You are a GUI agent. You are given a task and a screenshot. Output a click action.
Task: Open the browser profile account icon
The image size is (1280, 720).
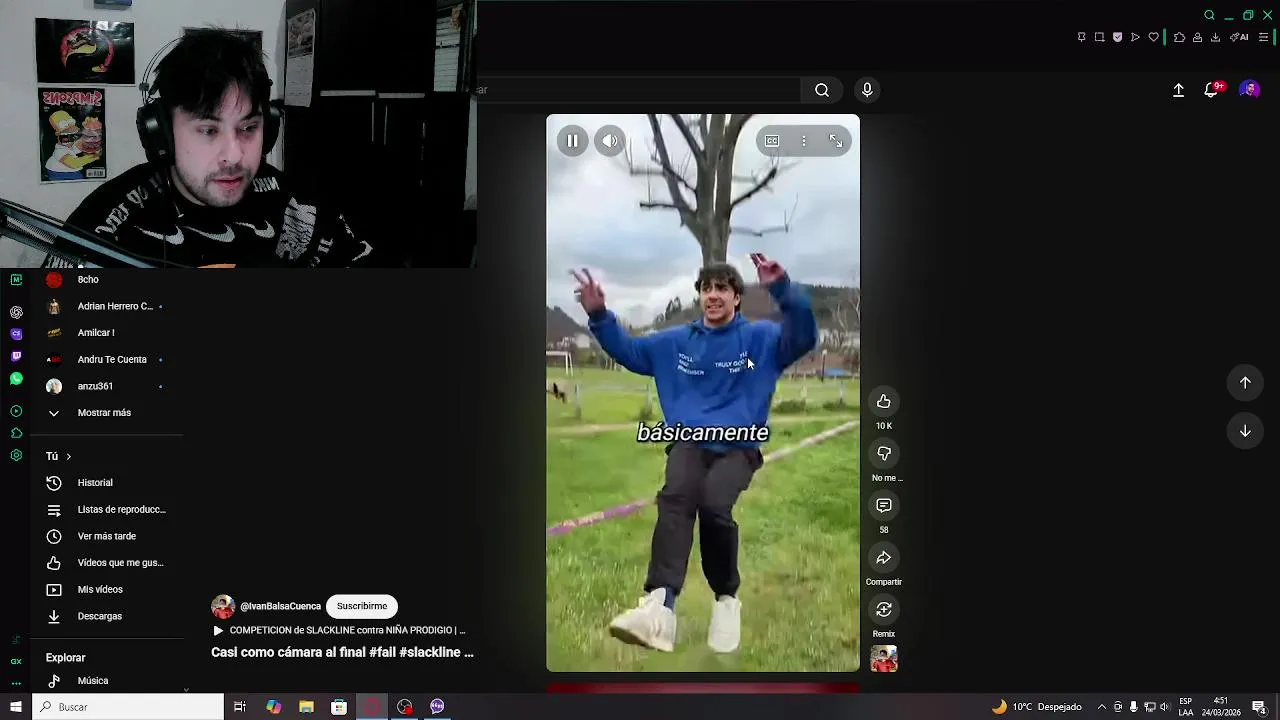(x=1197, y=37)
